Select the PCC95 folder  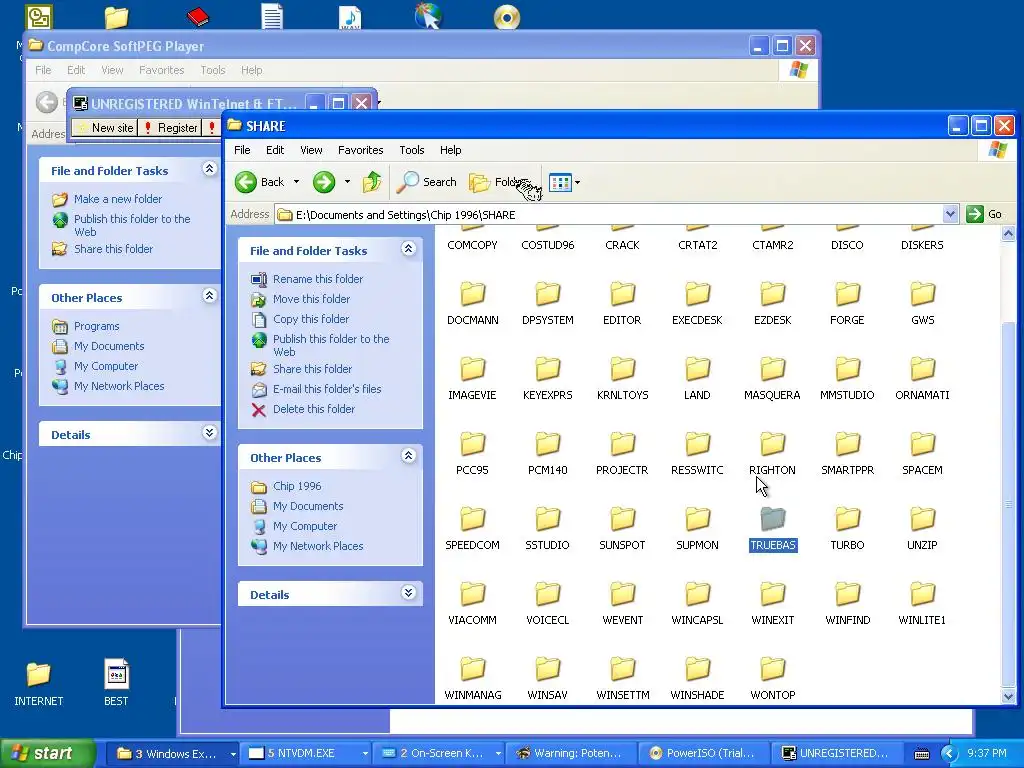(x=472, y=454)
